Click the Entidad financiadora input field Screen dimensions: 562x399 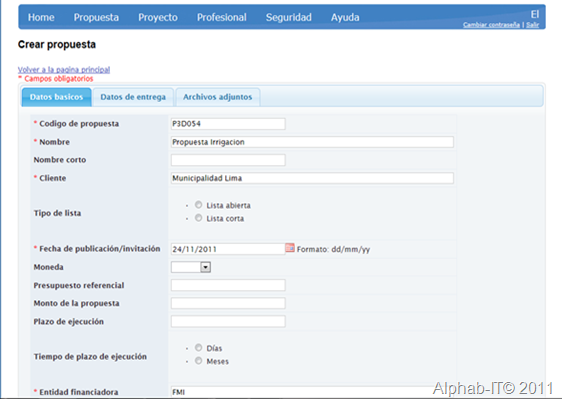tap(312, 392)
